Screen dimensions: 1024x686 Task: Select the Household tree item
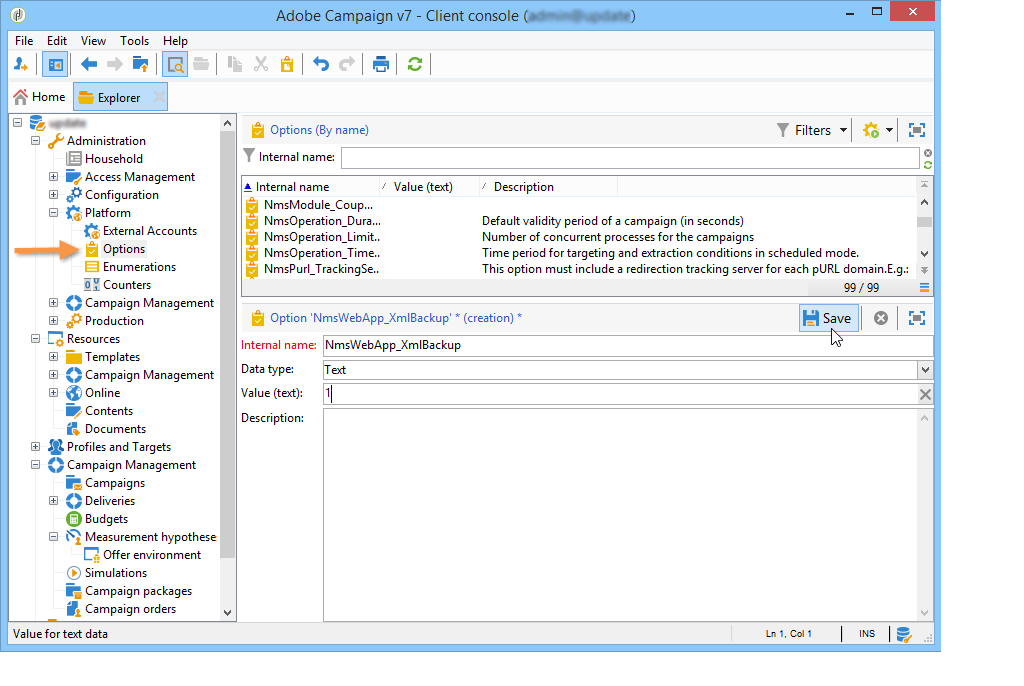[114, 159]
